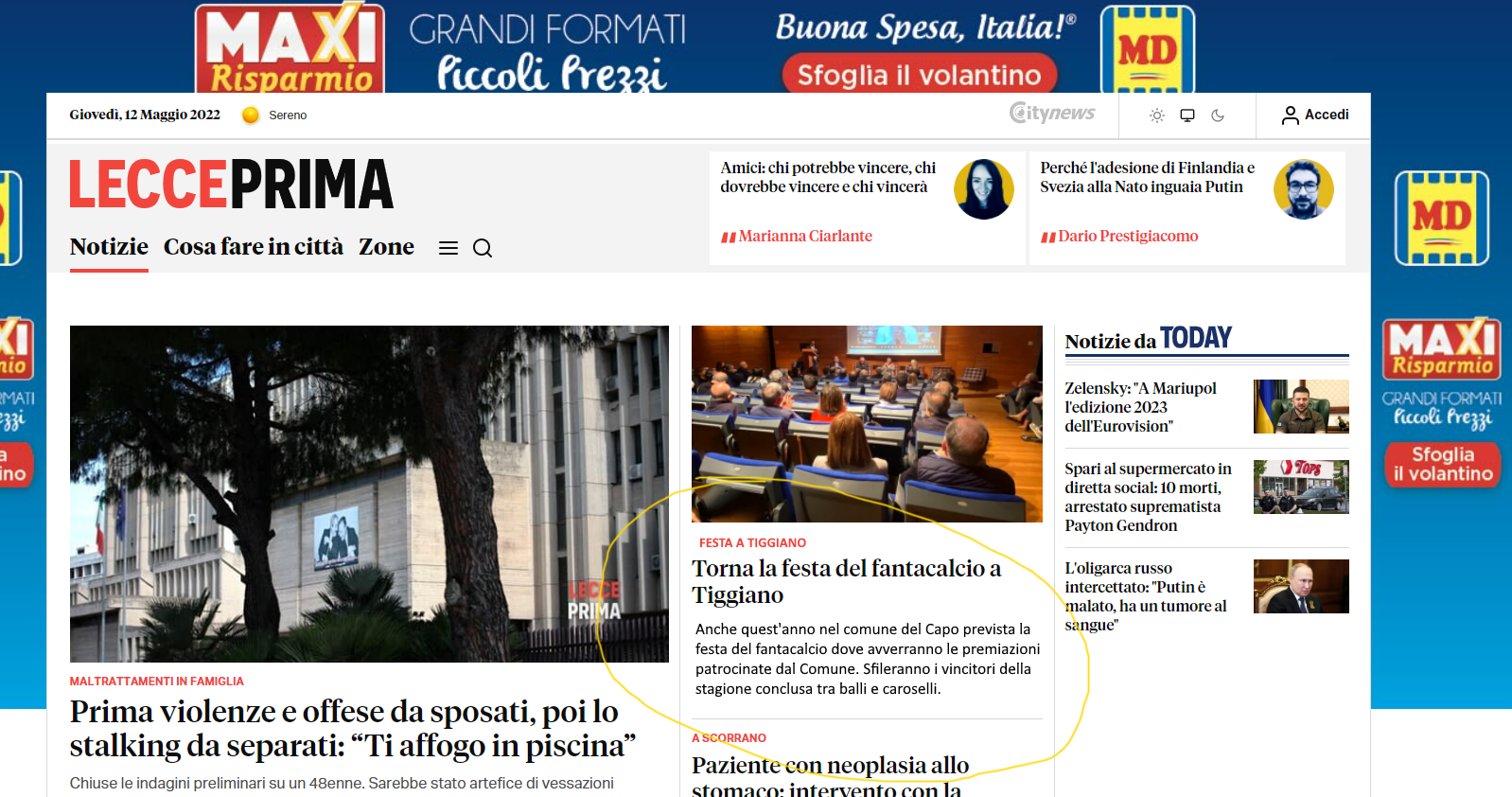Enable dark mode moon icon
Image resolution: width=1512 pixels, height=797 pixels.
[x=1218, y=115]
